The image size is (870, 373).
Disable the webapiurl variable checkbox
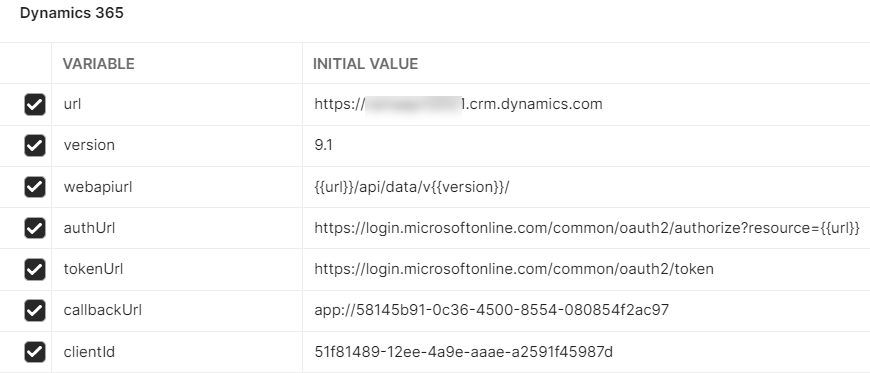[x=34, y=187]
